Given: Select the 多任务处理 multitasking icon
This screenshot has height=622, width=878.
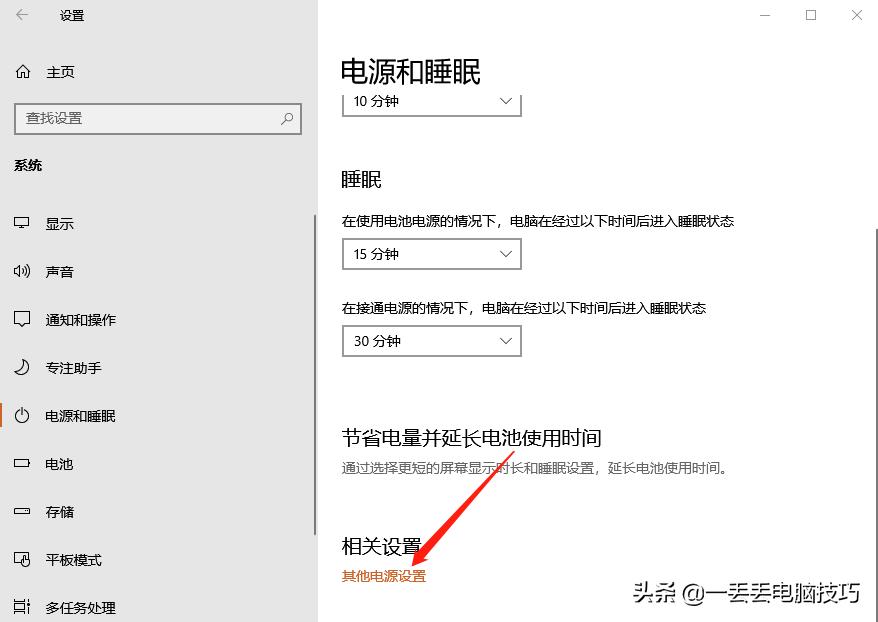Looking at the screenshot, I should (x=22, y=605).
